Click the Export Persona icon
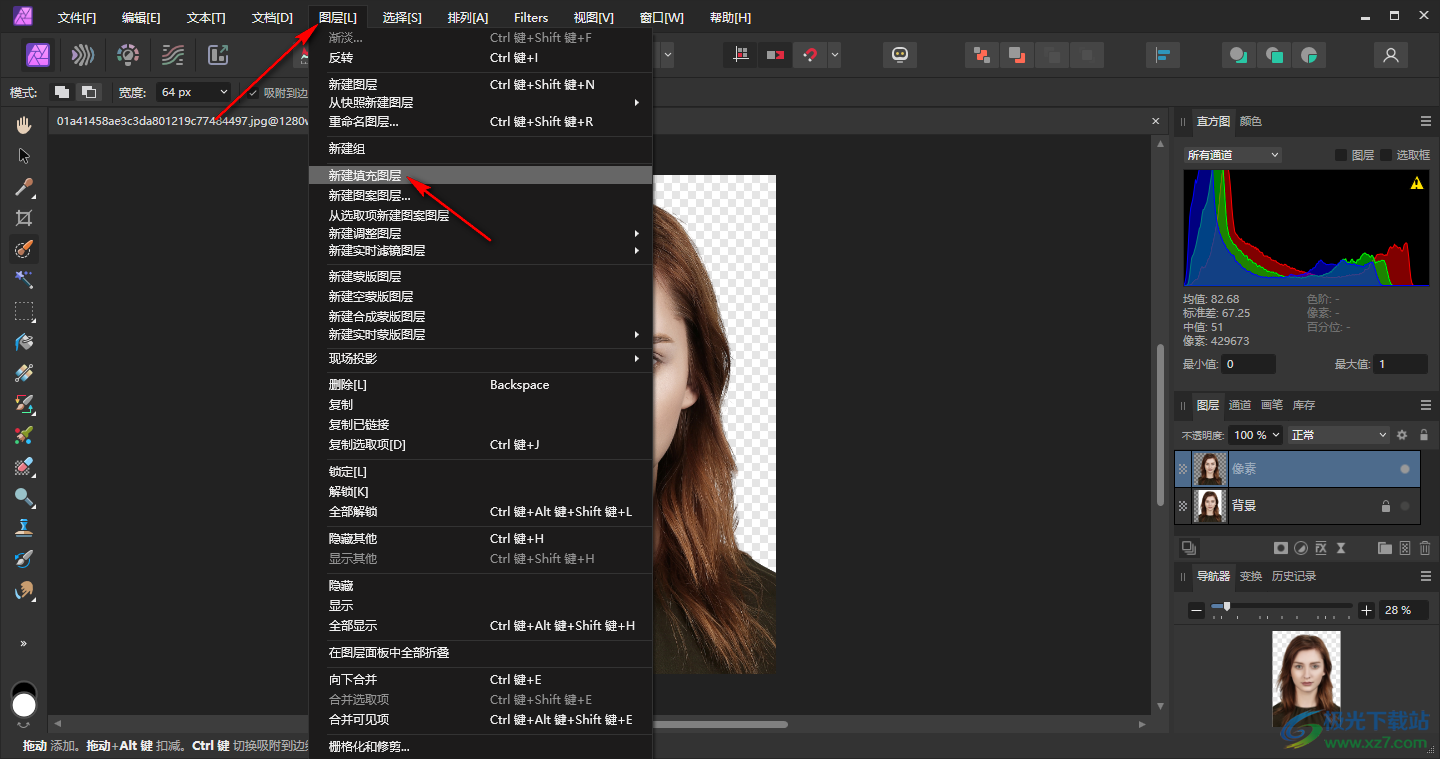The width and height of the screenshot is (1440, 759). [217, 55]
